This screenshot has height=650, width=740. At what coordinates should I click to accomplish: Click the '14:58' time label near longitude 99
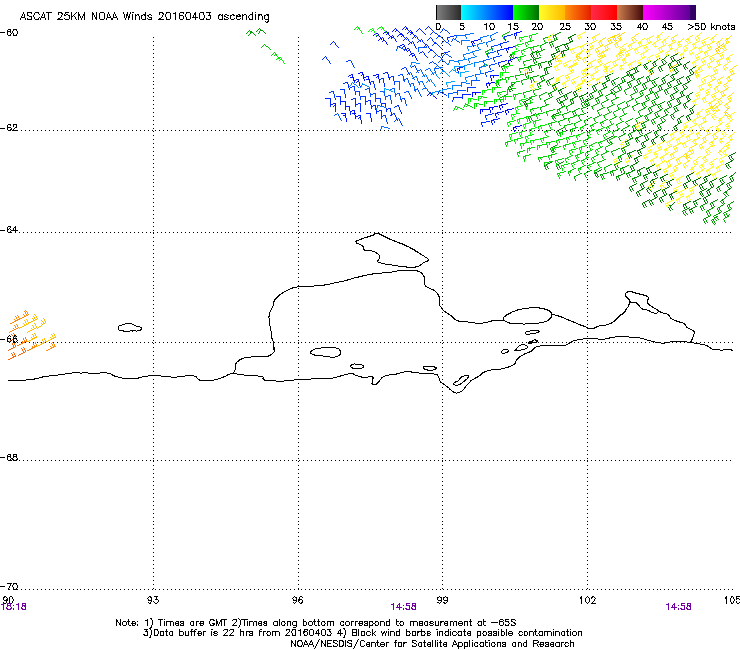pyautogui.click(x=404, y=607)
